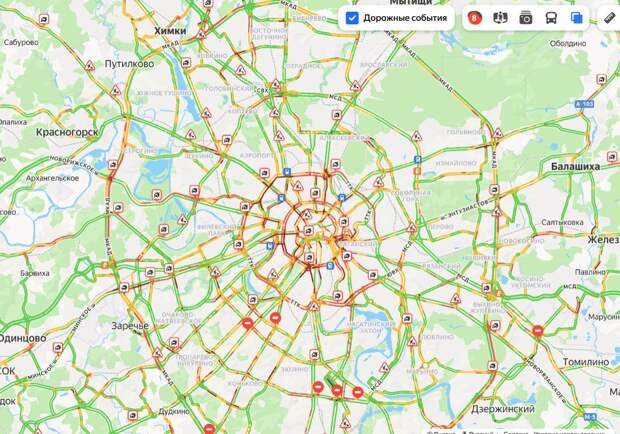Click the Одинцово city label

(x=23, y=338)
